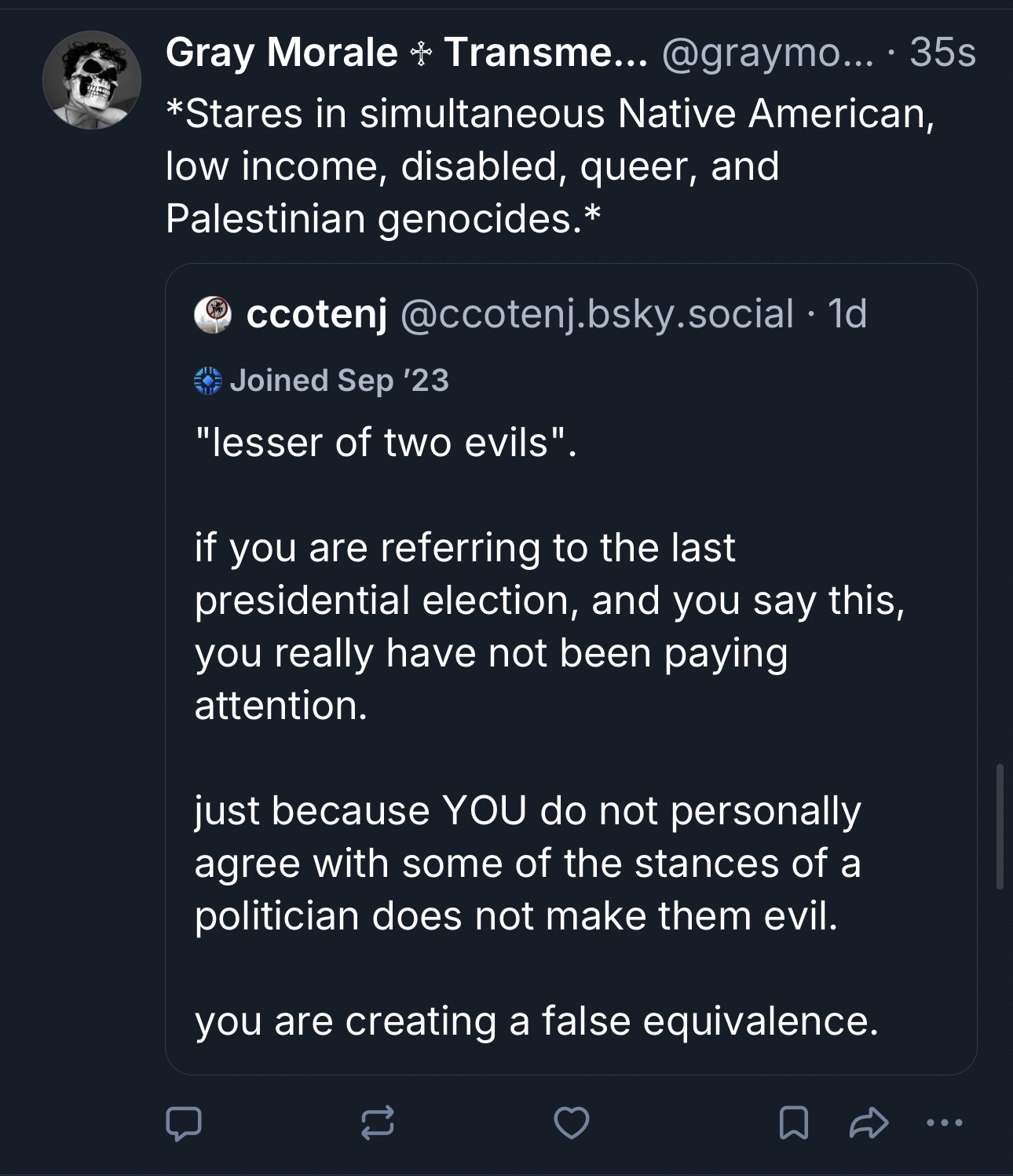
Task: Click the @graymo handle
Action: coord(767,53)
